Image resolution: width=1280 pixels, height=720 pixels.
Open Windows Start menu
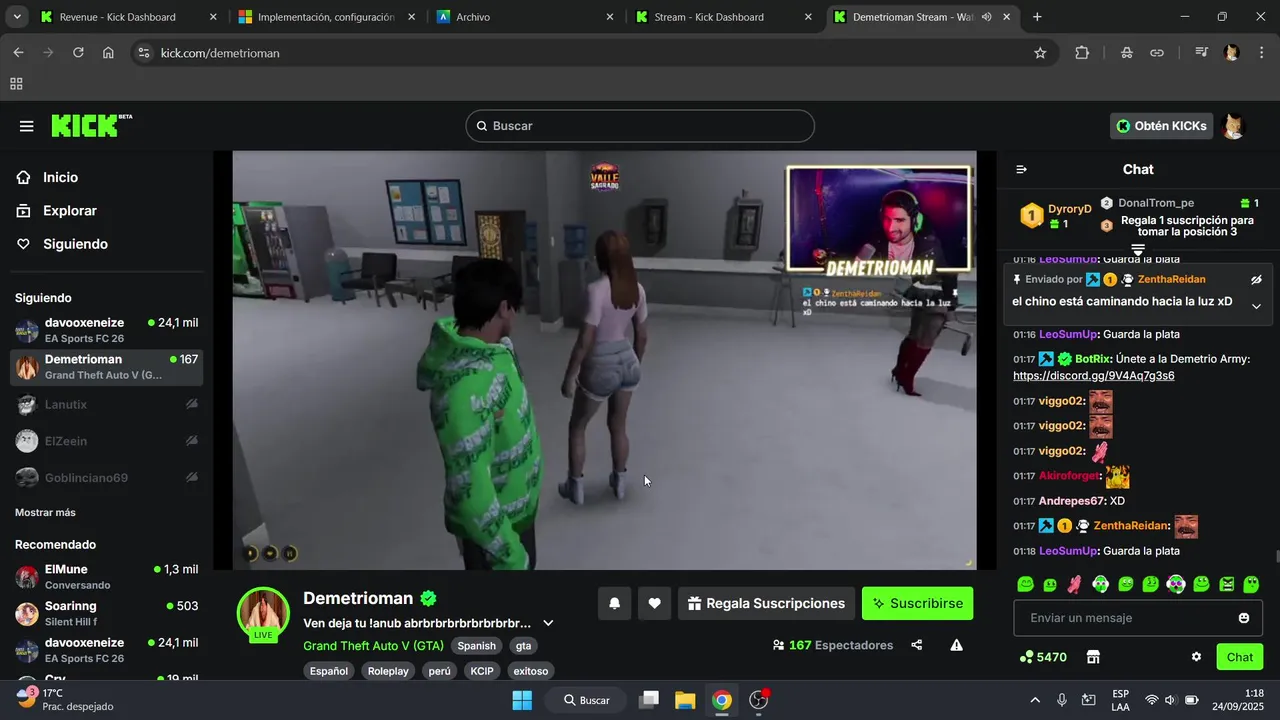coord(522,700)
